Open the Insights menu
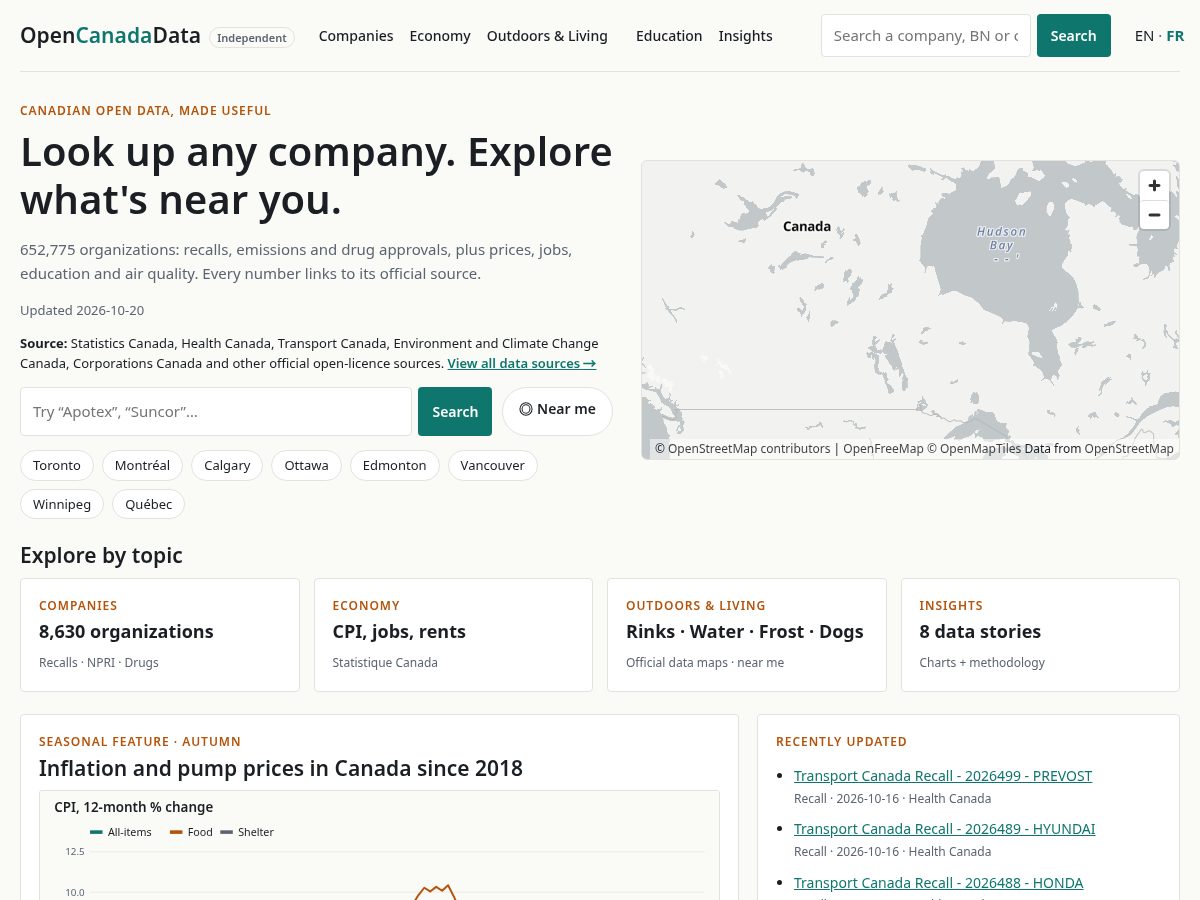 point(745,36)
